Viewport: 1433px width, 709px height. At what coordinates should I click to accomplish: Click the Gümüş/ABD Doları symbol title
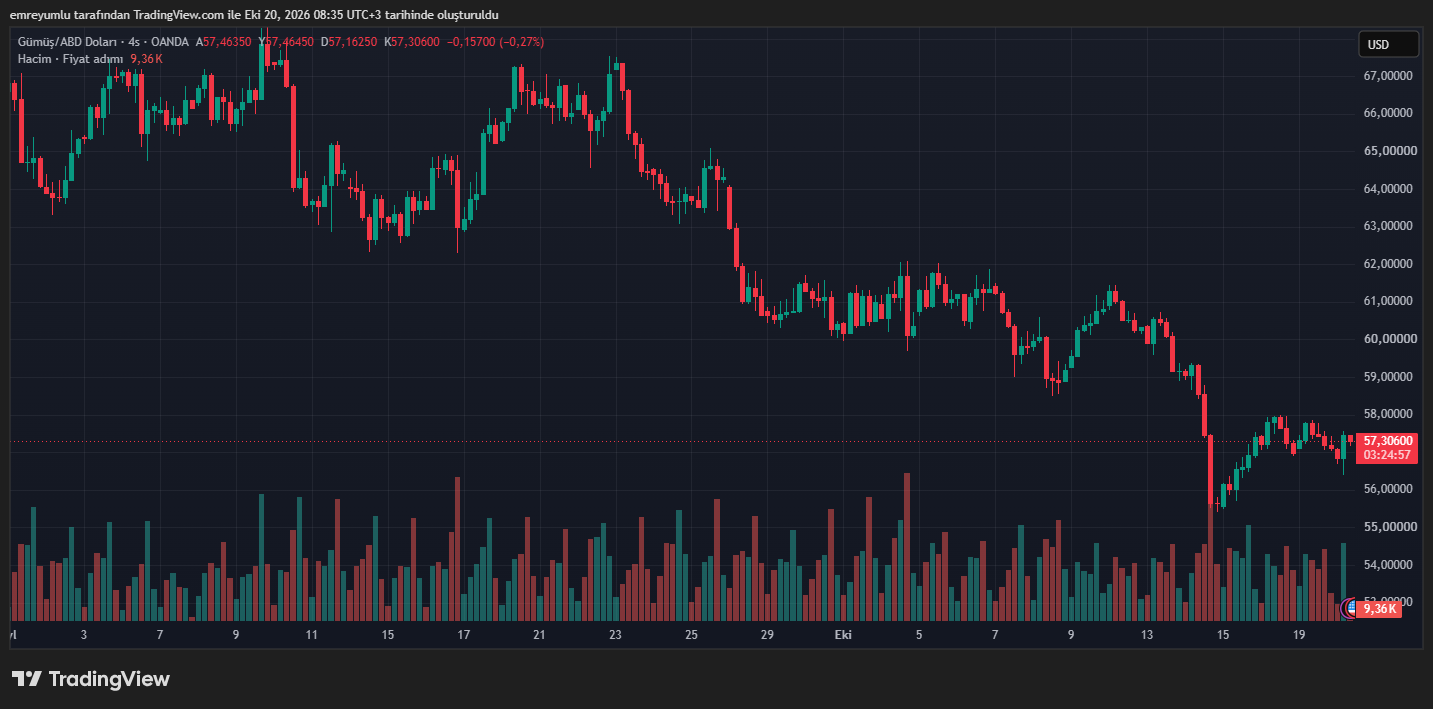click(x=65, y=42)
